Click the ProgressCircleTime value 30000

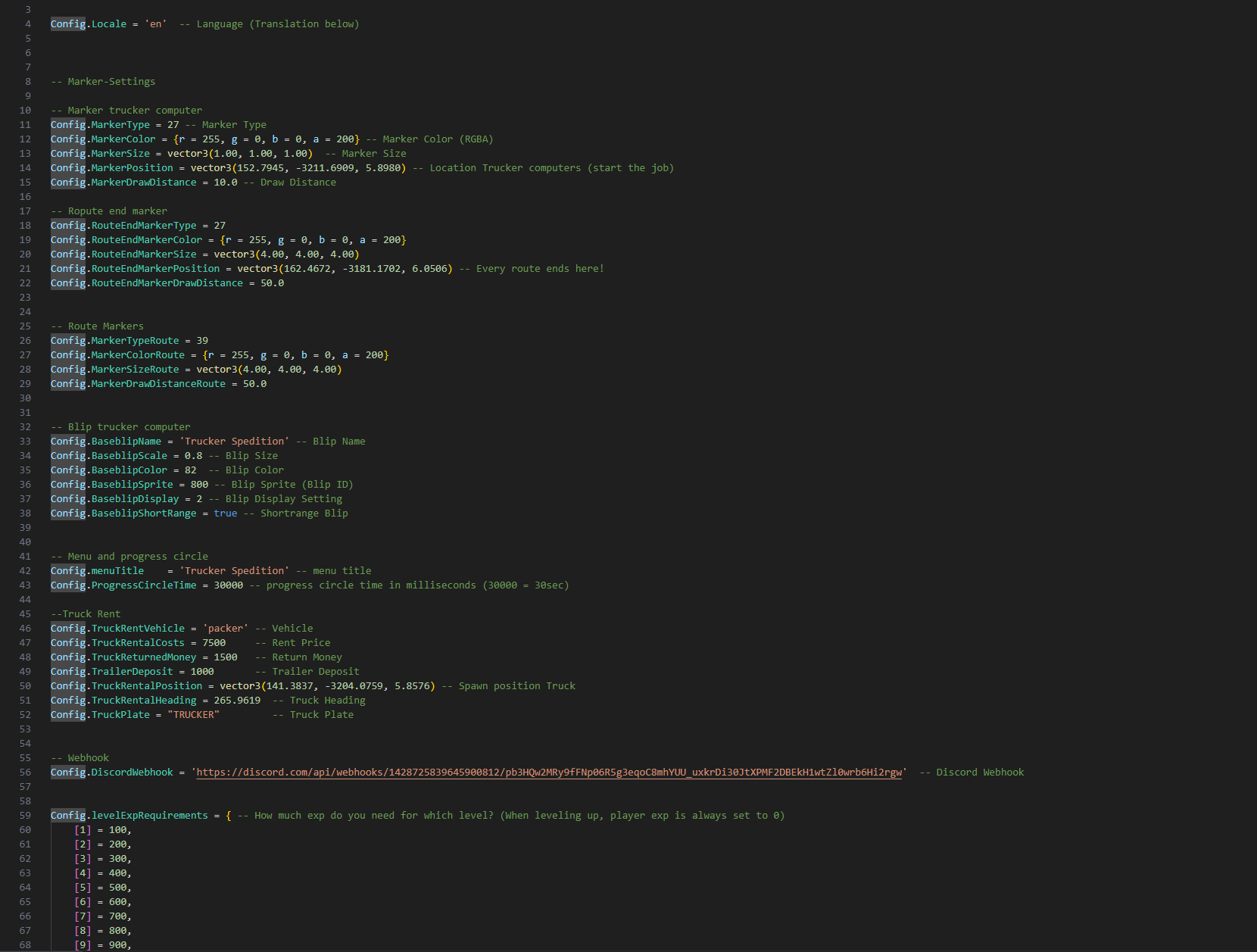(229, 585)
